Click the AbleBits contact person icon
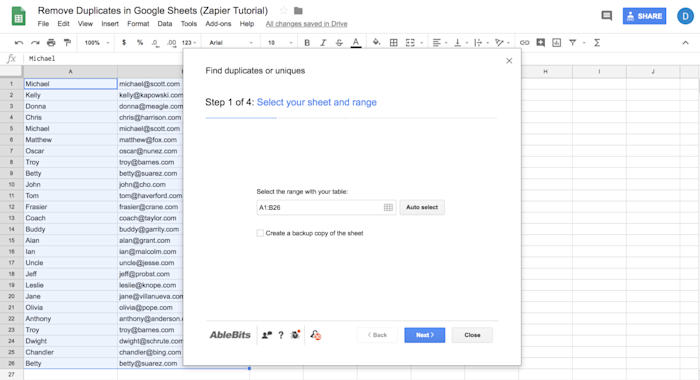 pyautogui.click(x=267, y=335)
